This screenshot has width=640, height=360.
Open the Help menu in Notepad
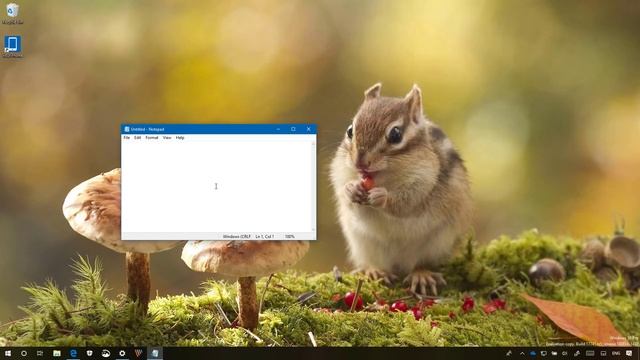click(180, 138)
